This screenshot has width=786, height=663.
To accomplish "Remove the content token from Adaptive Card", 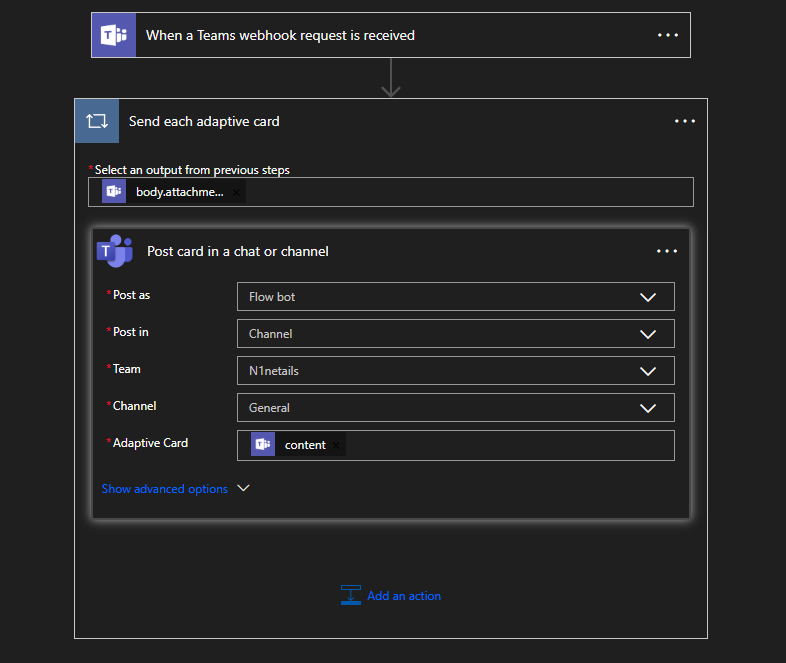I will (x=336, y=445).
